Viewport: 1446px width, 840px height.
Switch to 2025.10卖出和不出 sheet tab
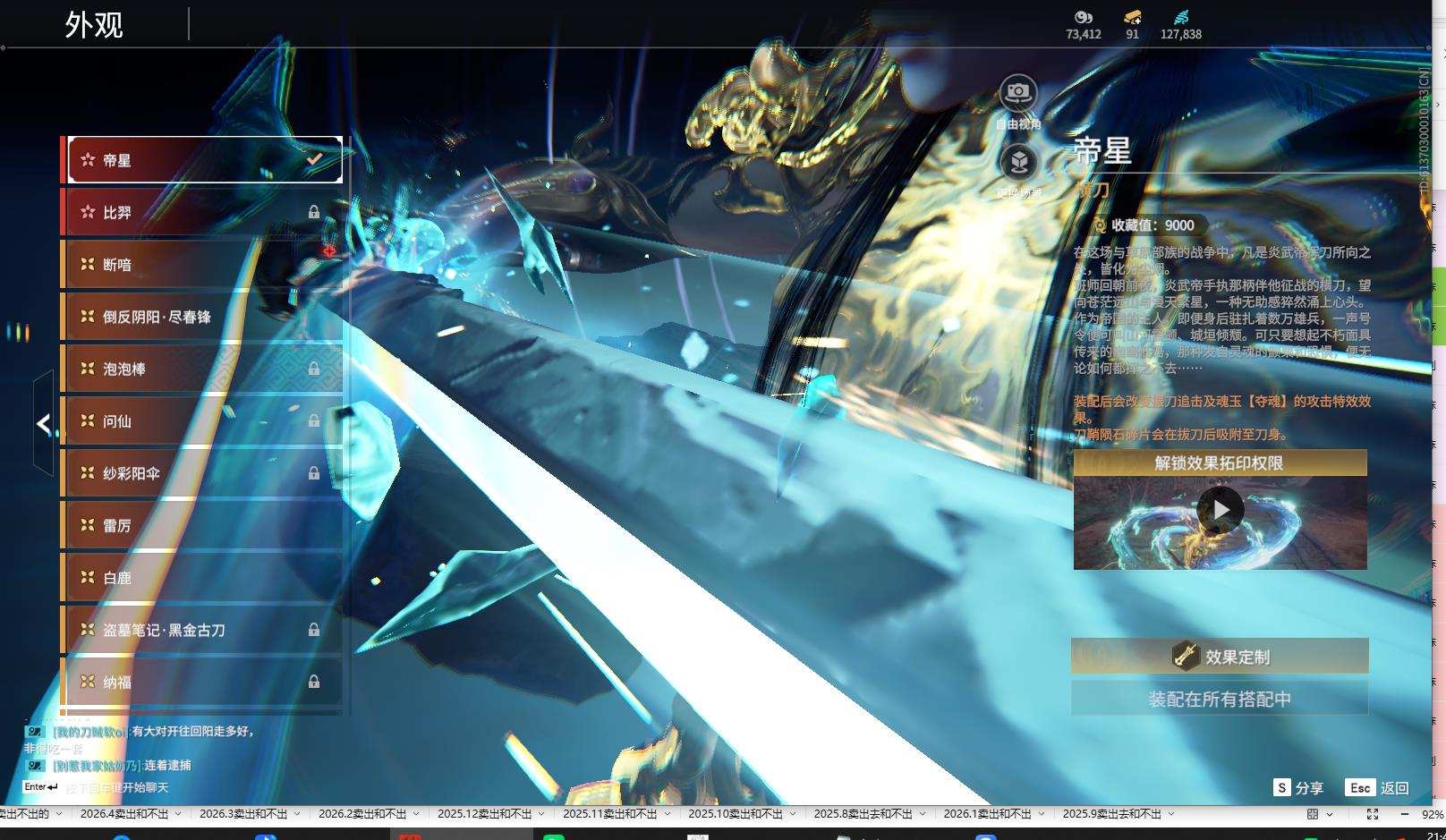(735, 814)
